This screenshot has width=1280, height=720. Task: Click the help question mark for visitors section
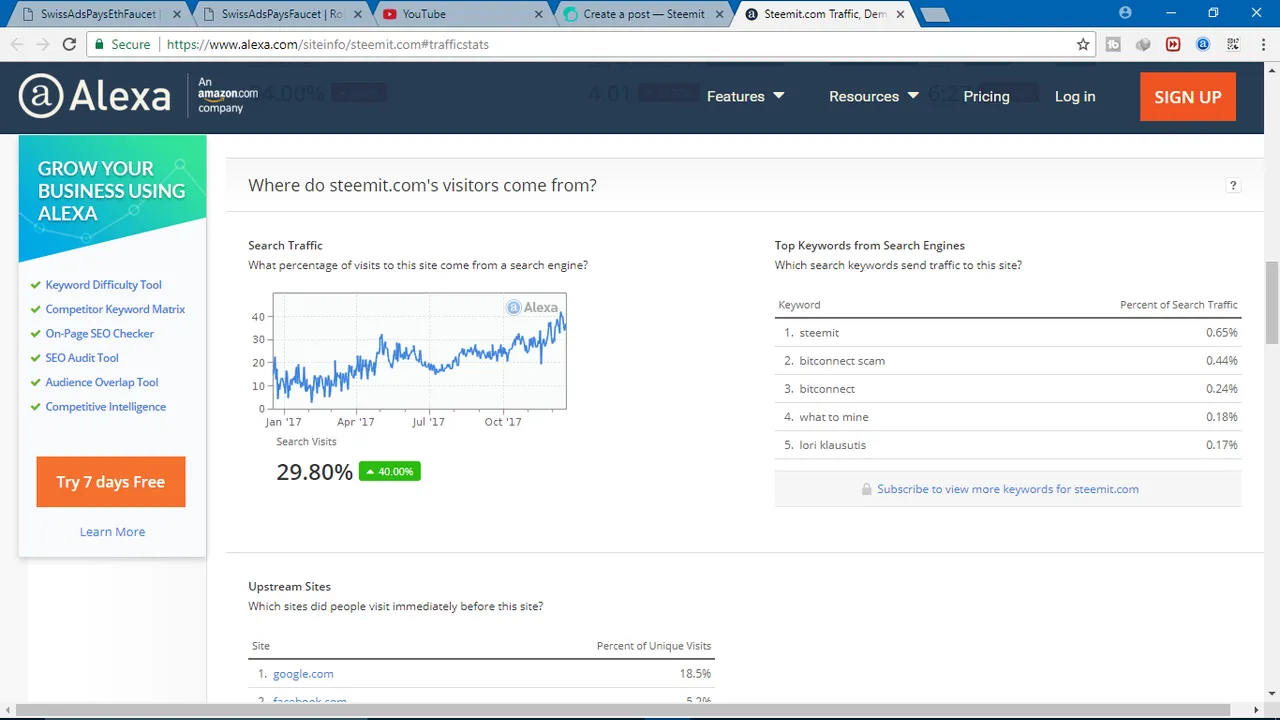(x=1233, y=185)
